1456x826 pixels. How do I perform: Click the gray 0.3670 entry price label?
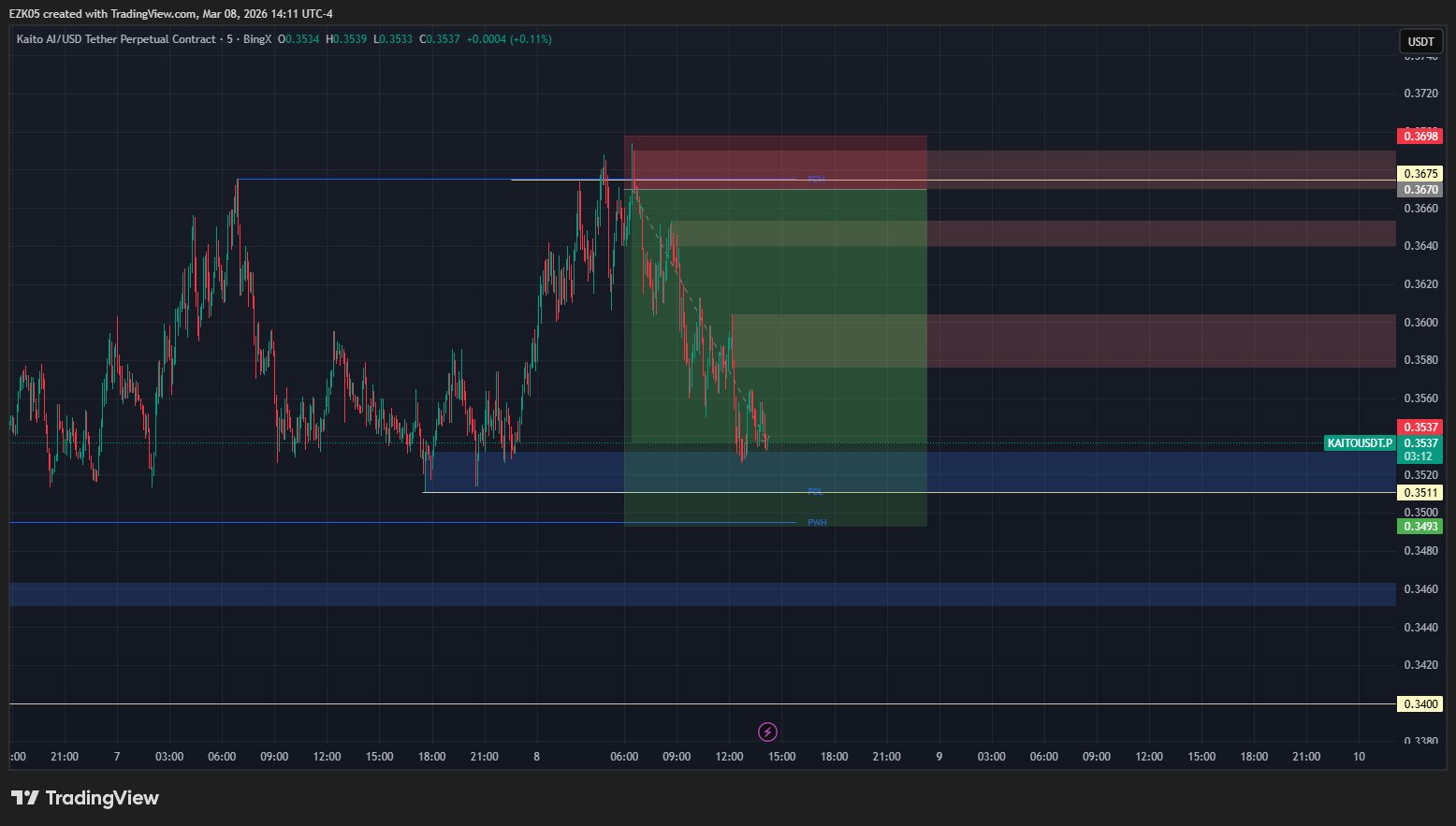(x=1420, y=190)
